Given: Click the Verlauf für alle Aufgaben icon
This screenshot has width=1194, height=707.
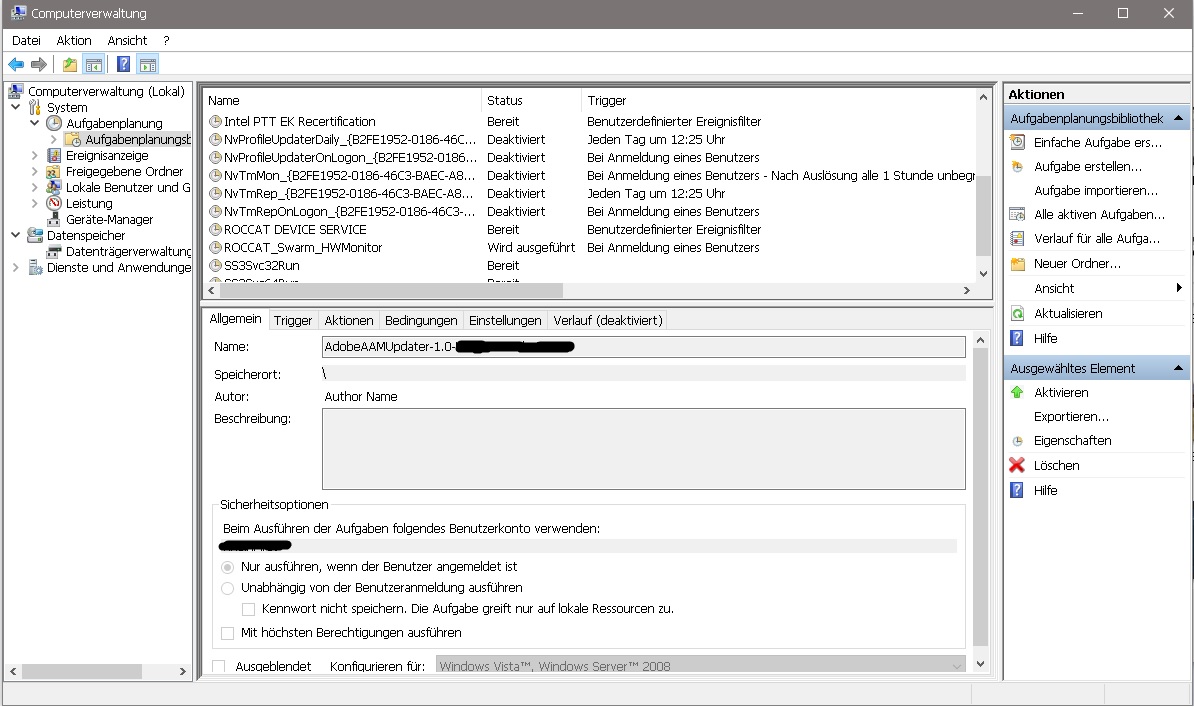Looking at the screenshot, I should click(x=1017, y=238).
